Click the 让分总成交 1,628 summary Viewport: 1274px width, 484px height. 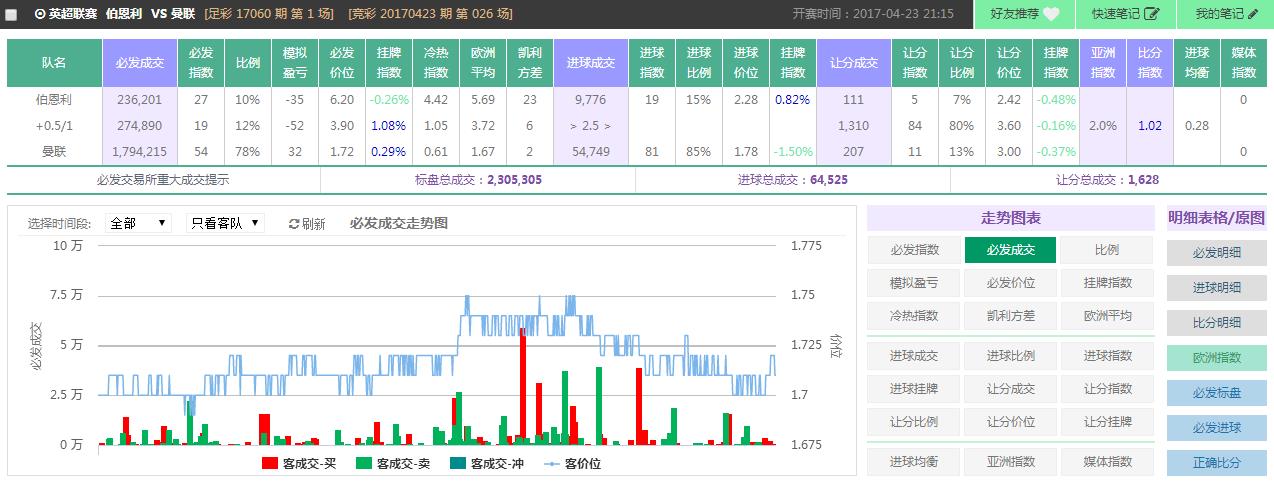(x=1107, y=180)
